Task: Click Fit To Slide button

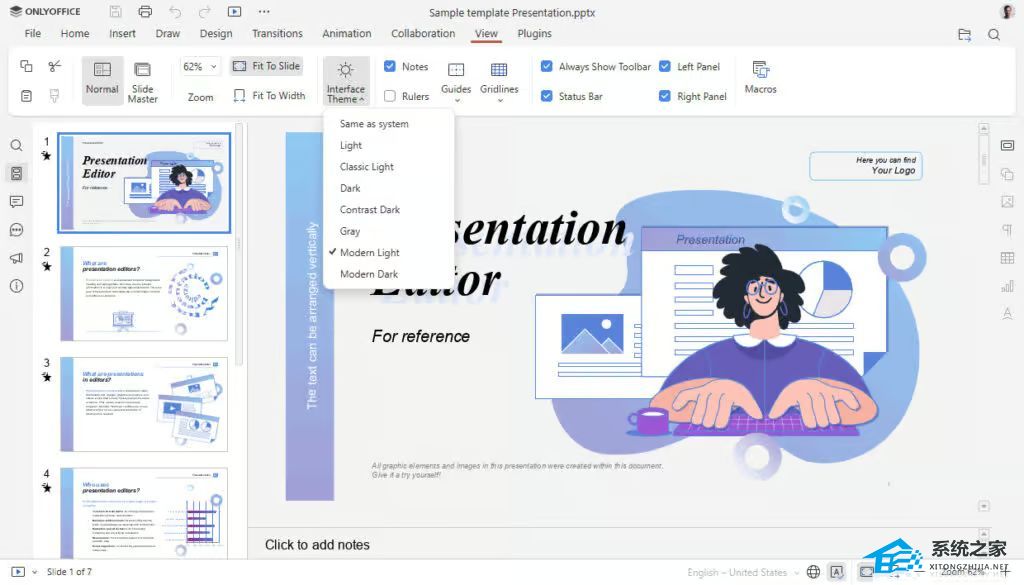Action: (266, 66)
